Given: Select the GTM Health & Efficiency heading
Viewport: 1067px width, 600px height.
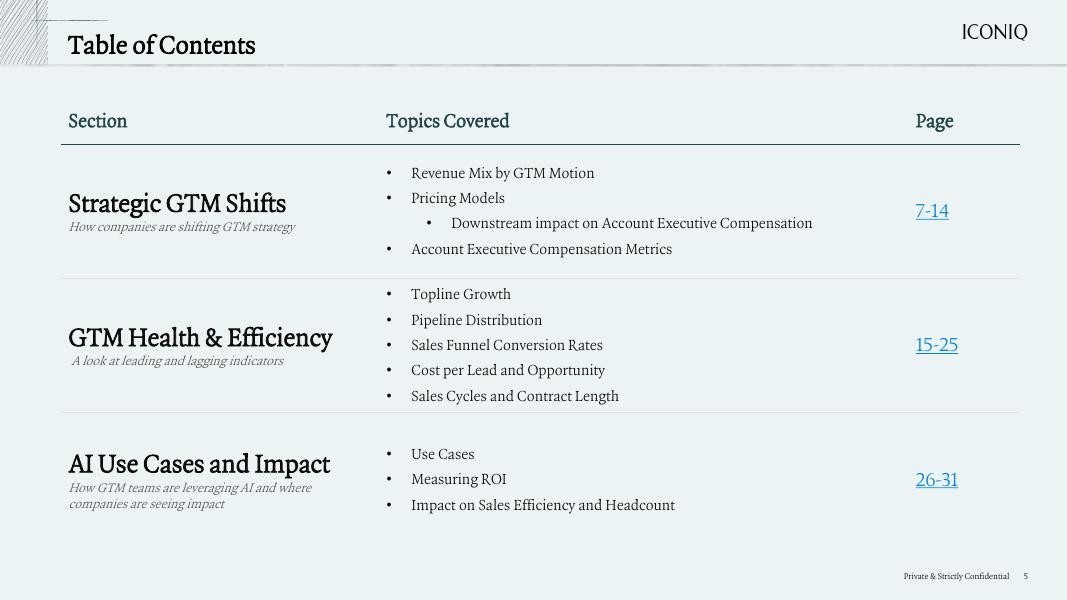Looking at the screenshot, I should click(200, 338).
